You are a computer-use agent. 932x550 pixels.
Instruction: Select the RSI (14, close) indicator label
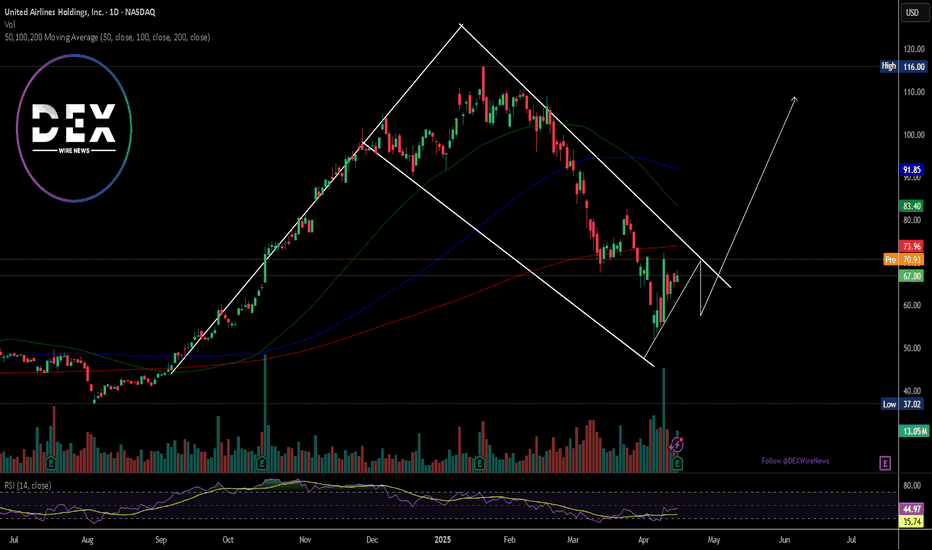(28, 486)
